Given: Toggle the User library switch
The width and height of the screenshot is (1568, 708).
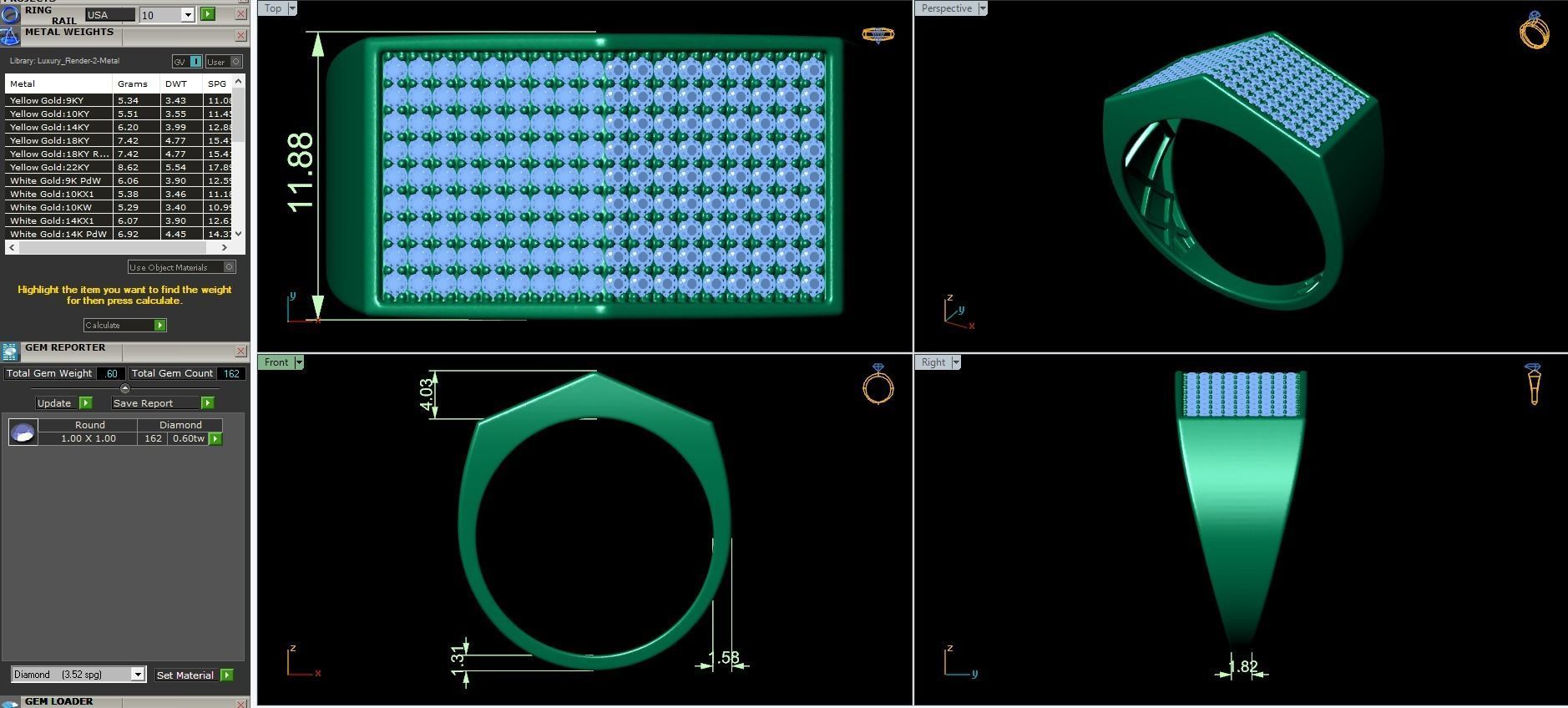Looking at the screenshot, I should 224,61.
